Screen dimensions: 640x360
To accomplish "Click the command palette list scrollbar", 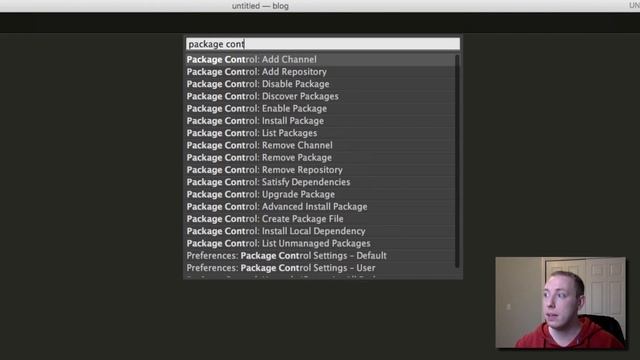I will point(457,162).
